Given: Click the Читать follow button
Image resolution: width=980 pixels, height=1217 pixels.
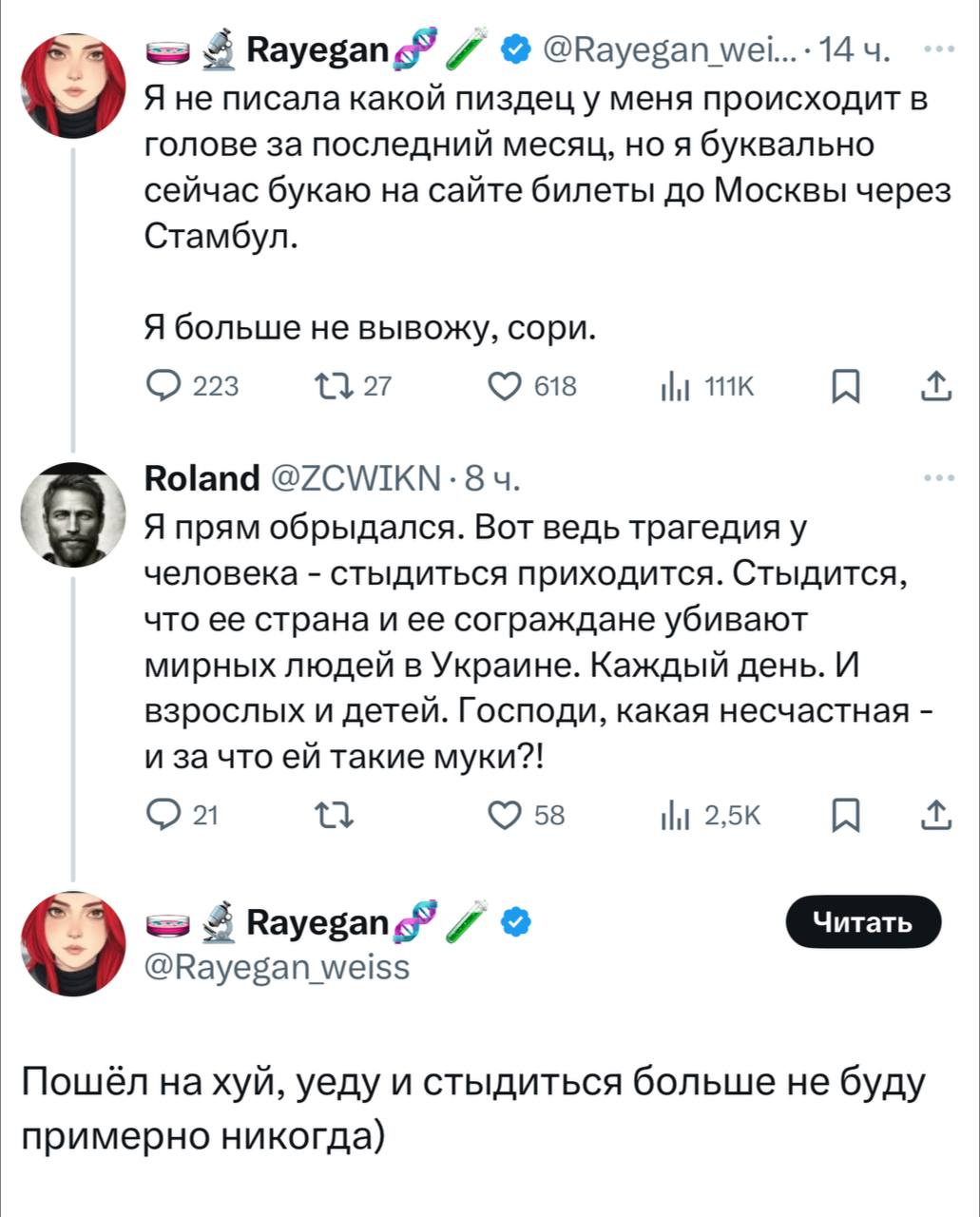Looking at the screenshot, I should pyautogui.click(x=864, y=921).
